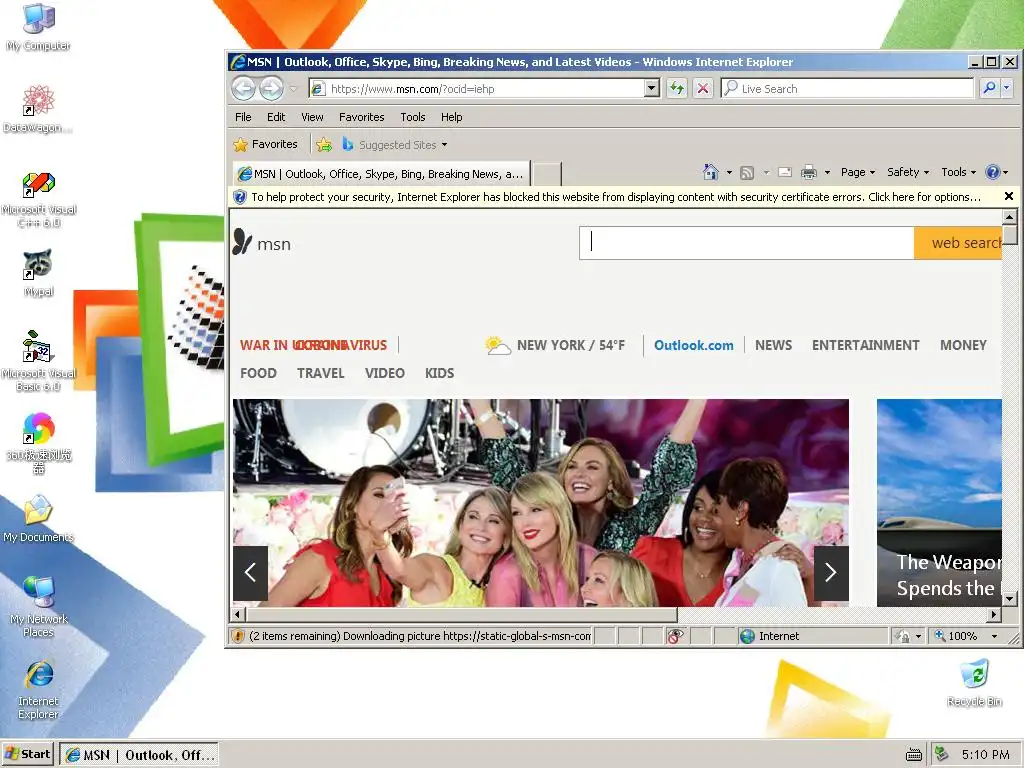Image resolution: width=1024 pixels, height=768 pixels.
Task: Open Microsoft Visual Basic 6.0 shortcut
Action: point(38,361)
